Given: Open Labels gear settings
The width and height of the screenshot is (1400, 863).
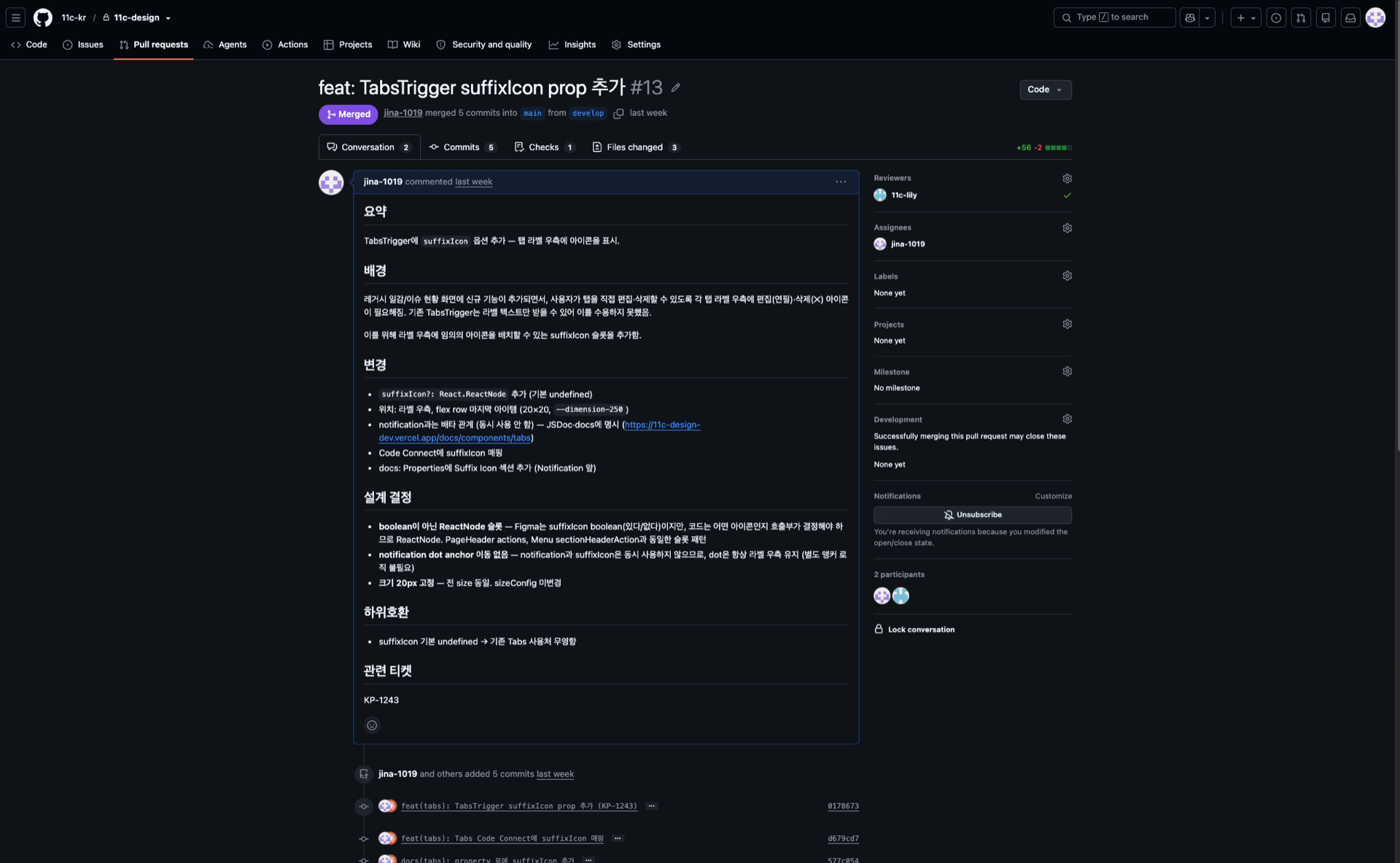Looking at the screenshot, I should (x=1067, y=276).
